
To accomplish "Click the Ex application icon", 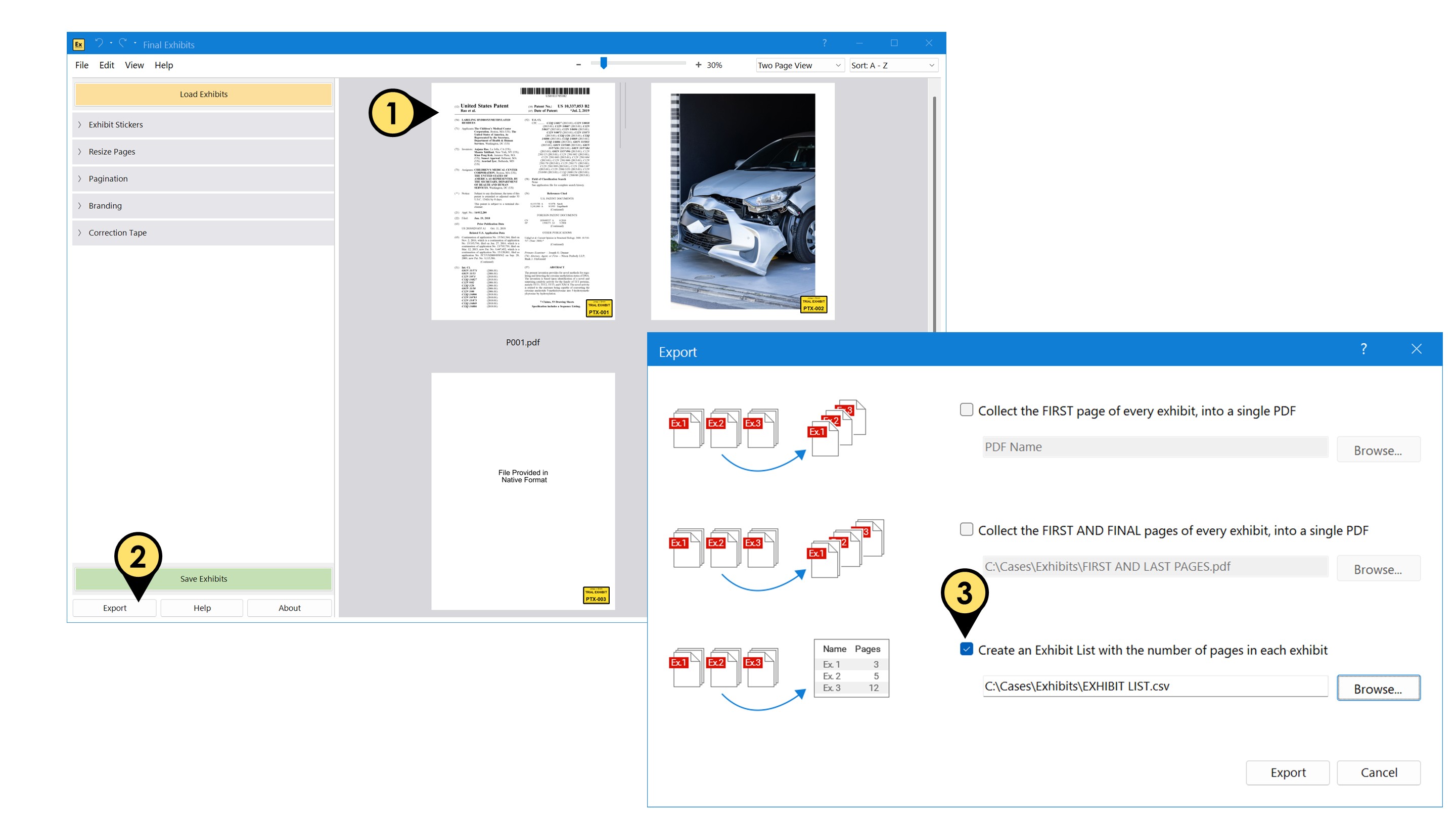I will coord(78,42).
